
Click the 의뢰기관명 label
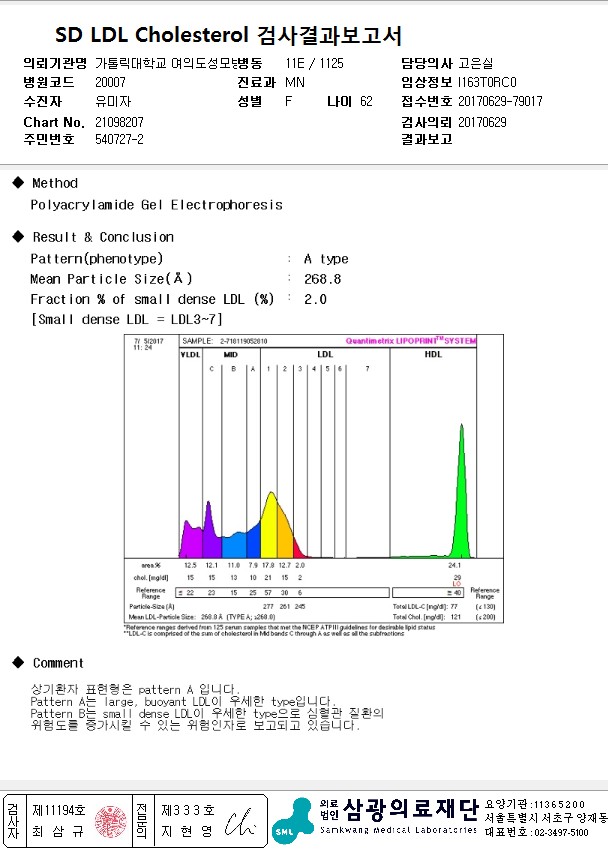[x=55, y=63]
